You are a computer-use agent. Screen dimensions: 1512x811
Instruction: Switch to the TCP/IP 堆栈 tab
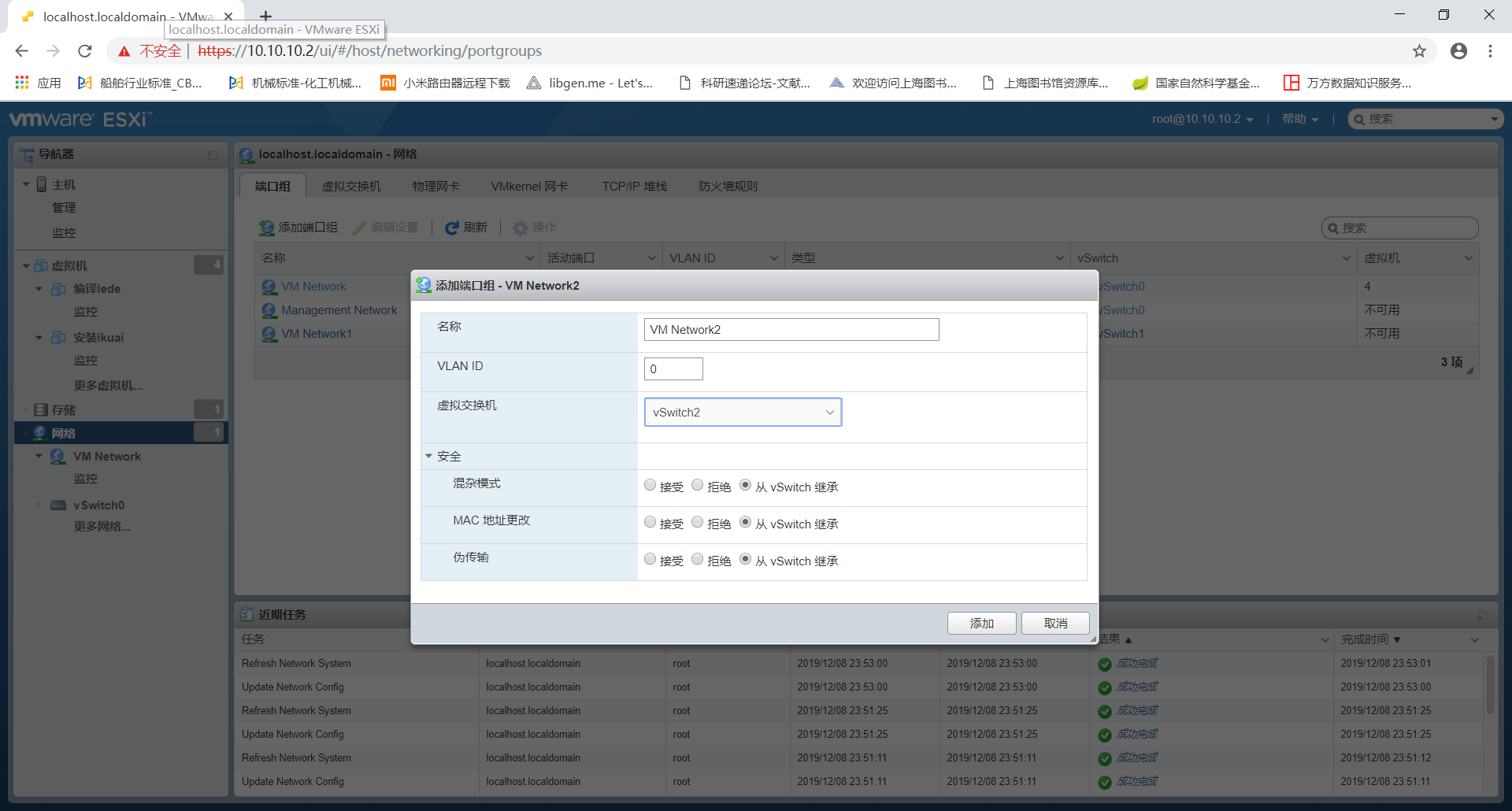coord(635,187)
